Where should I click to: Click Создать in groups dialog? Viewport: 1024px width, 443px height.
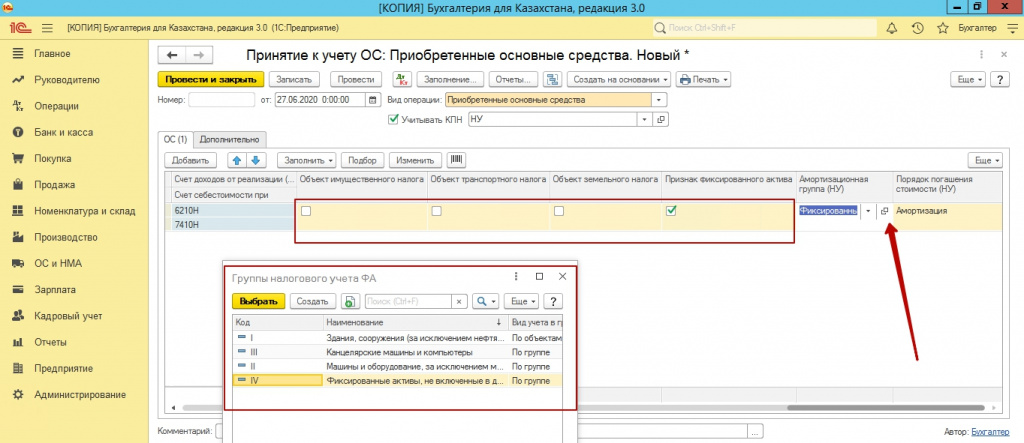pyautogui.click(x=313, y=301)
